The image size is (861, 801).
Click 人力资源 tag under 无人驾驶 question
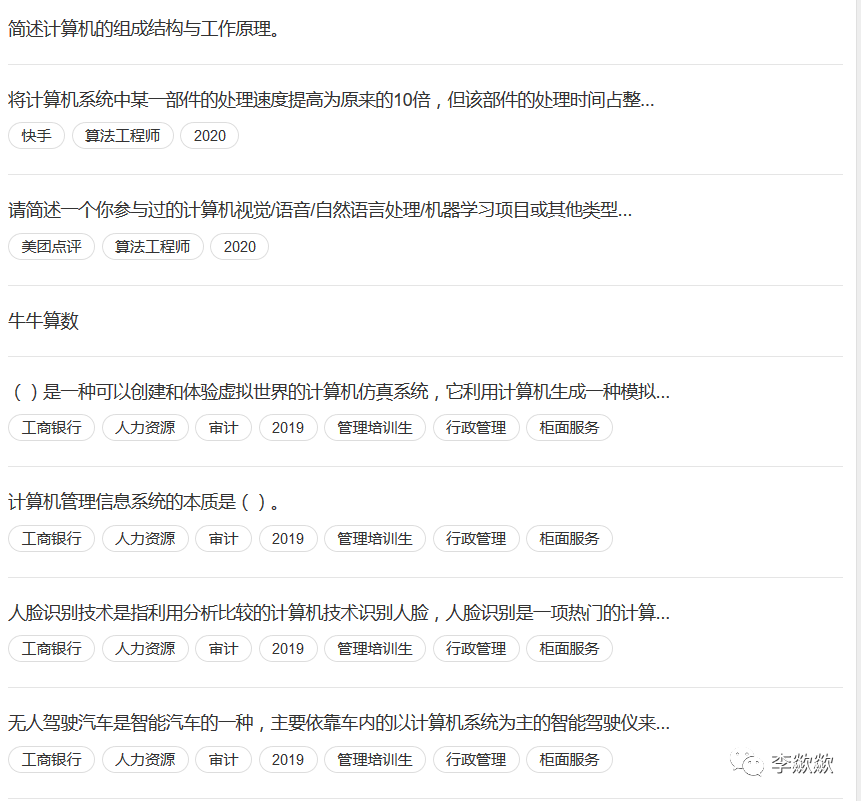145,759
